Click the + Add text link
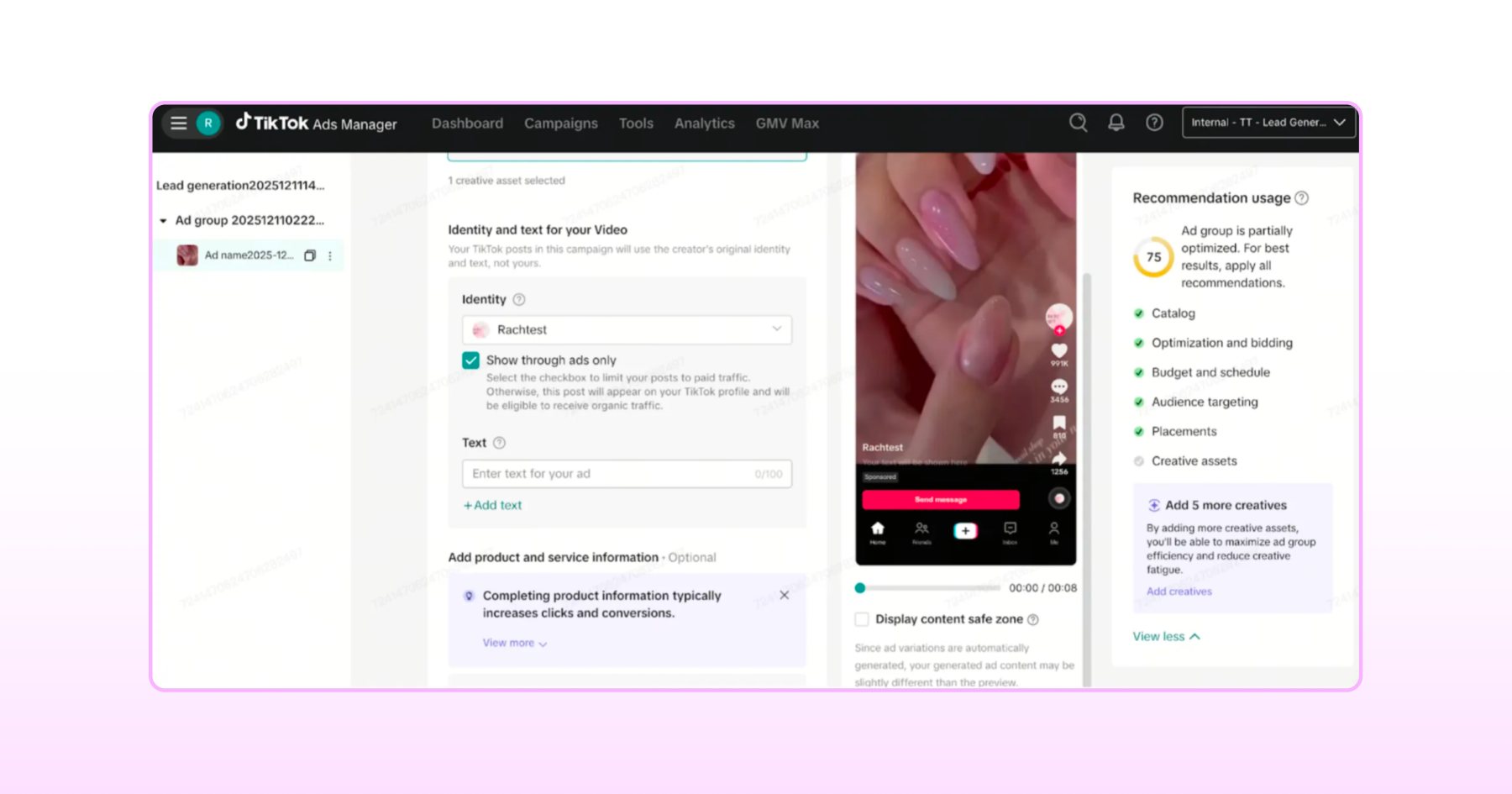 [x=492, y=505]
